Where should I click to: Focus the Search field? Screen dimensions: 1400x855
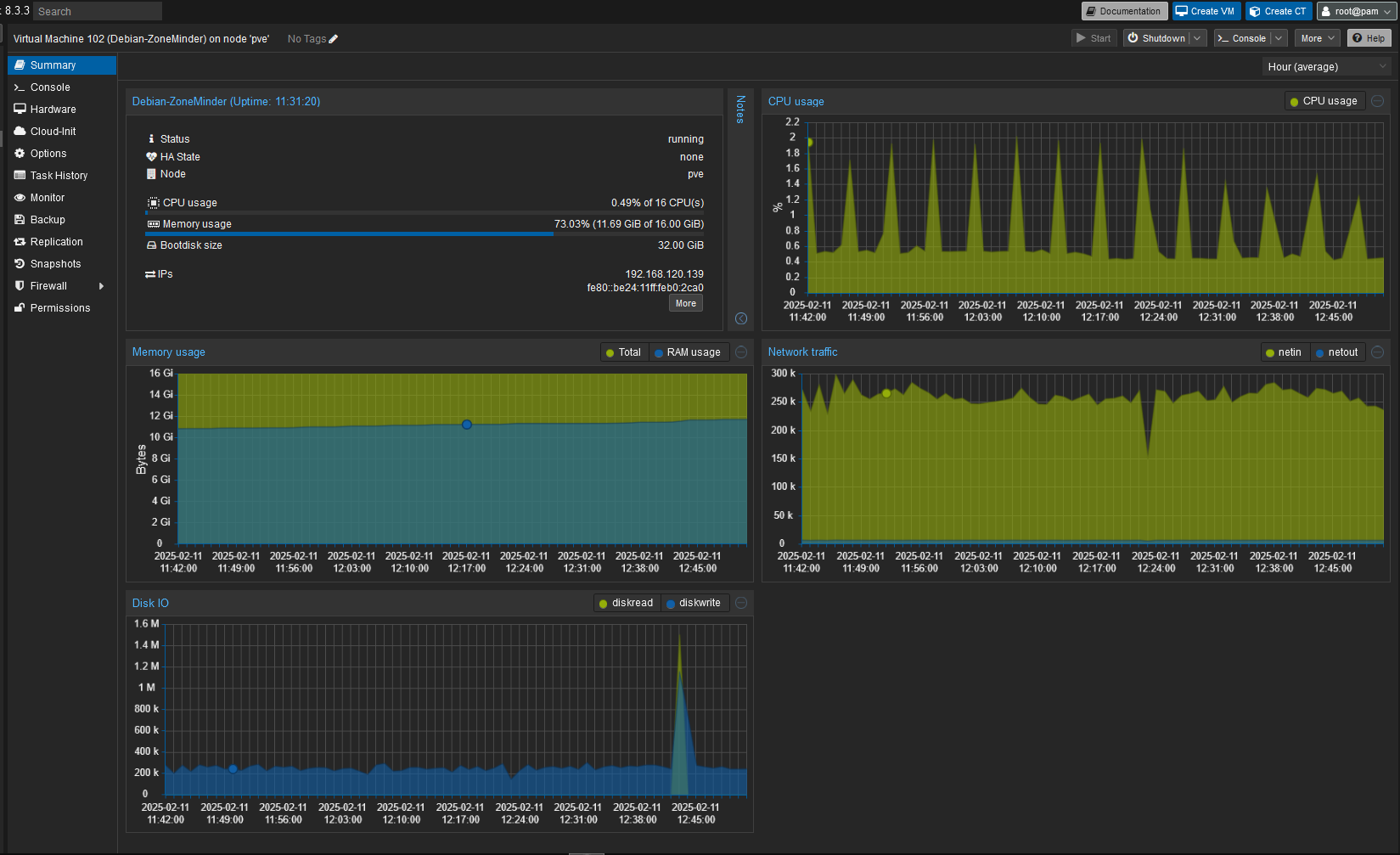pyautogui.click(x=98, y=11)
